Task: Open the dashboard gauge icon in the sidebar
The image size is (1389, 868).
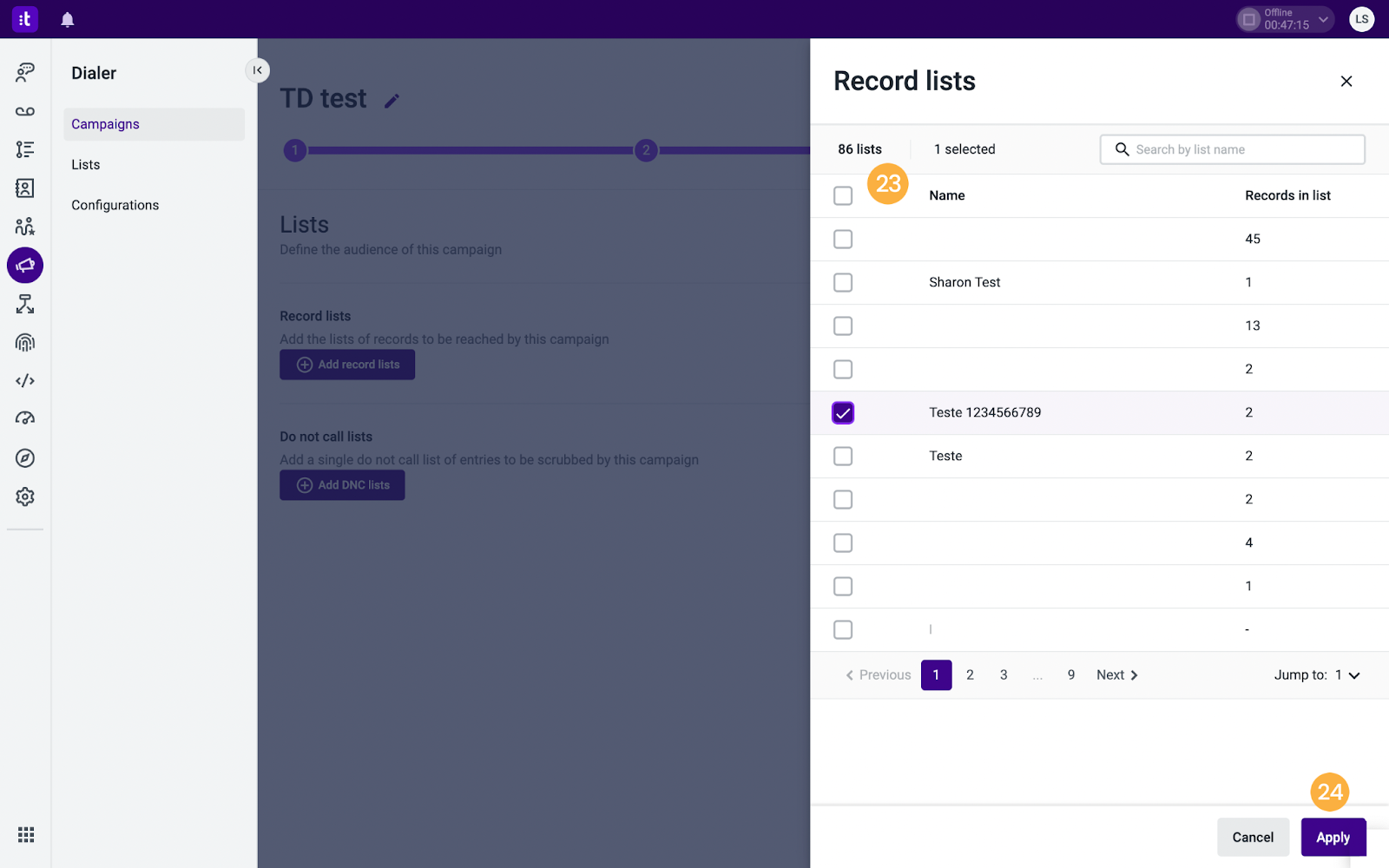Action: (25, 418)
